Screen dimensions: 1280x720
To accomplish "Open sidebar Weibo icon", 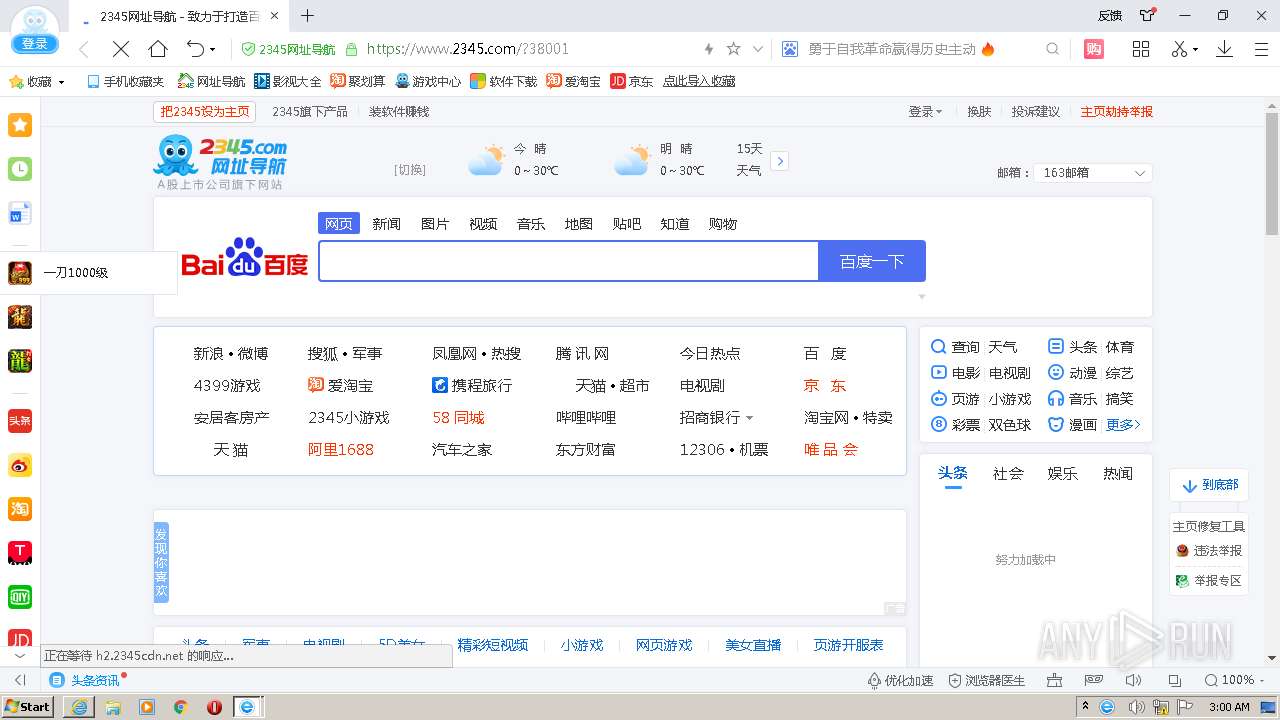I will point(20,465).
